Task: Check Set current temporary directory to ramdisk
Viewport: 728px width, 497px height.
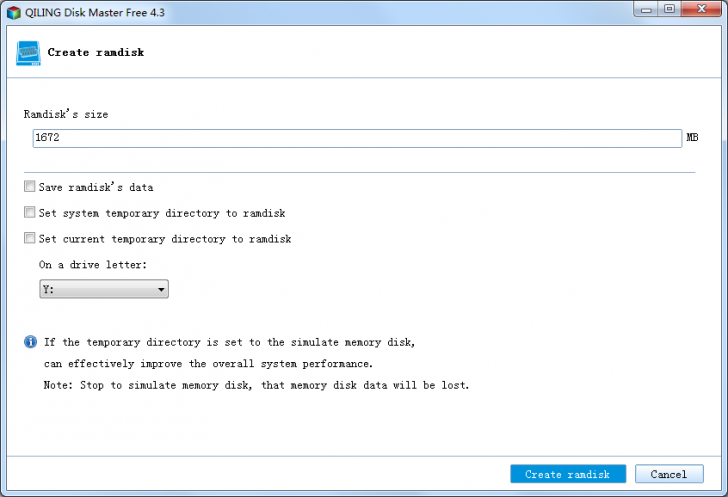Action: [30, 238]
